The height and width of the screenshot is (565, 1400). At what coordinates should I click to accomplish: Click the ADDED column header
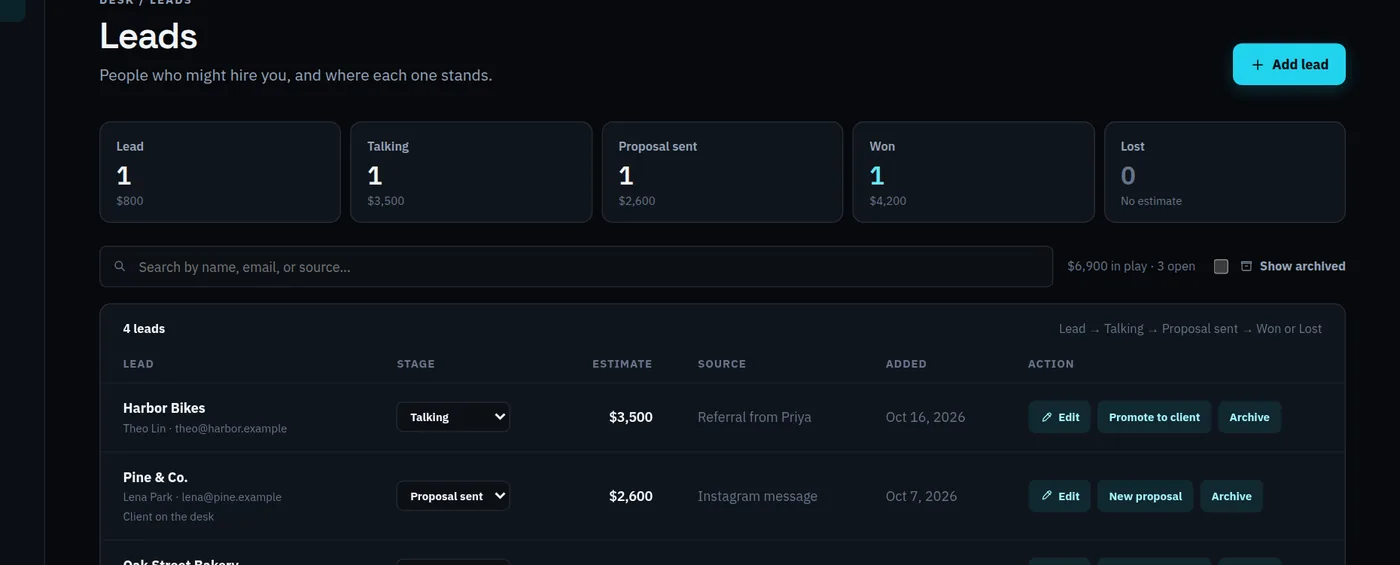(x=906, y=364)
